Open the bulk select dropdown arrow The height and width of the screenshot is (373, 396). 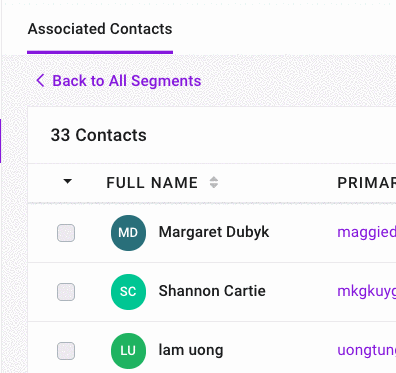point(68,182)
